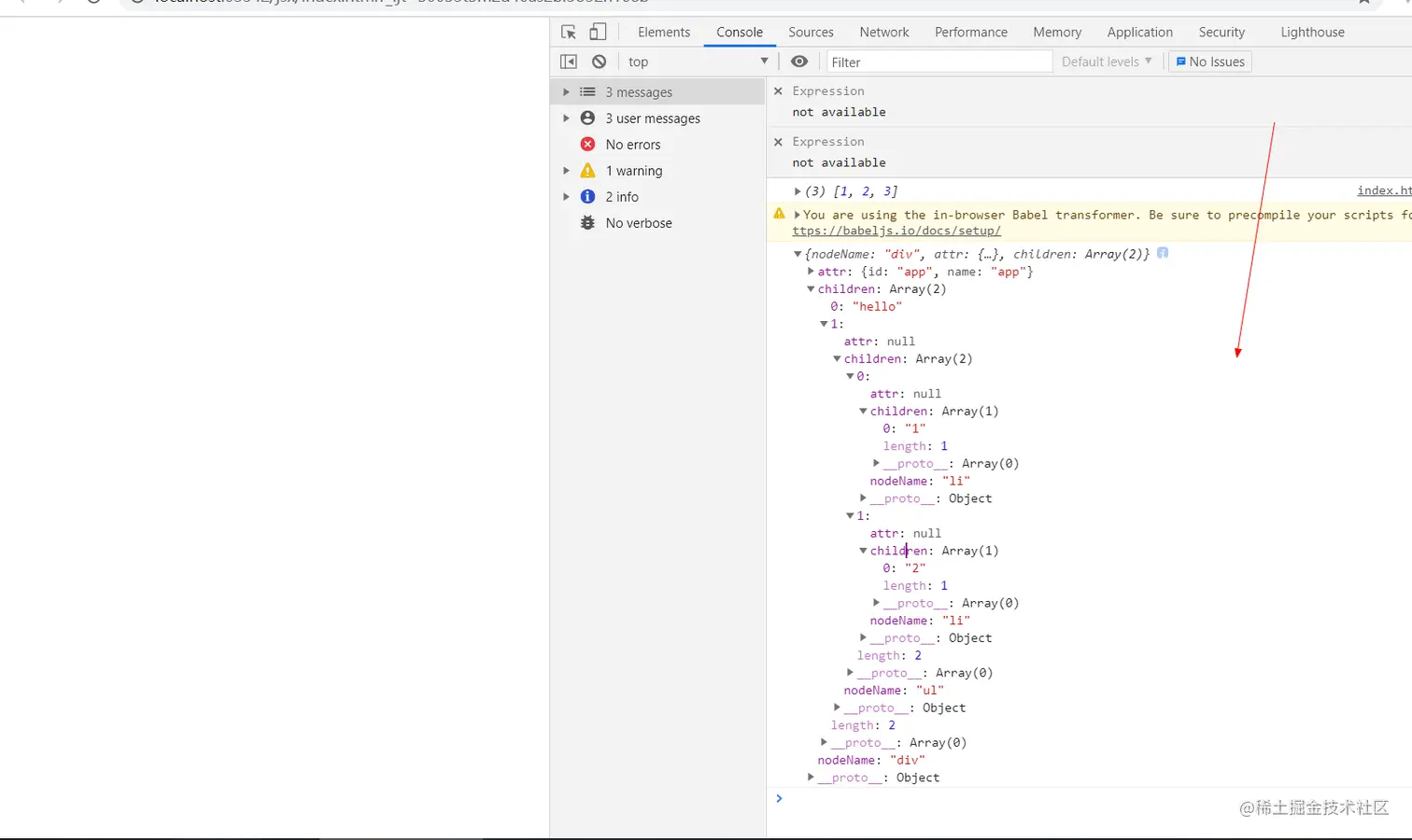The width and height of the screenshot is (1412, 840).
Task: Clear the console with the ban icon
Action: tap(600, 62)
